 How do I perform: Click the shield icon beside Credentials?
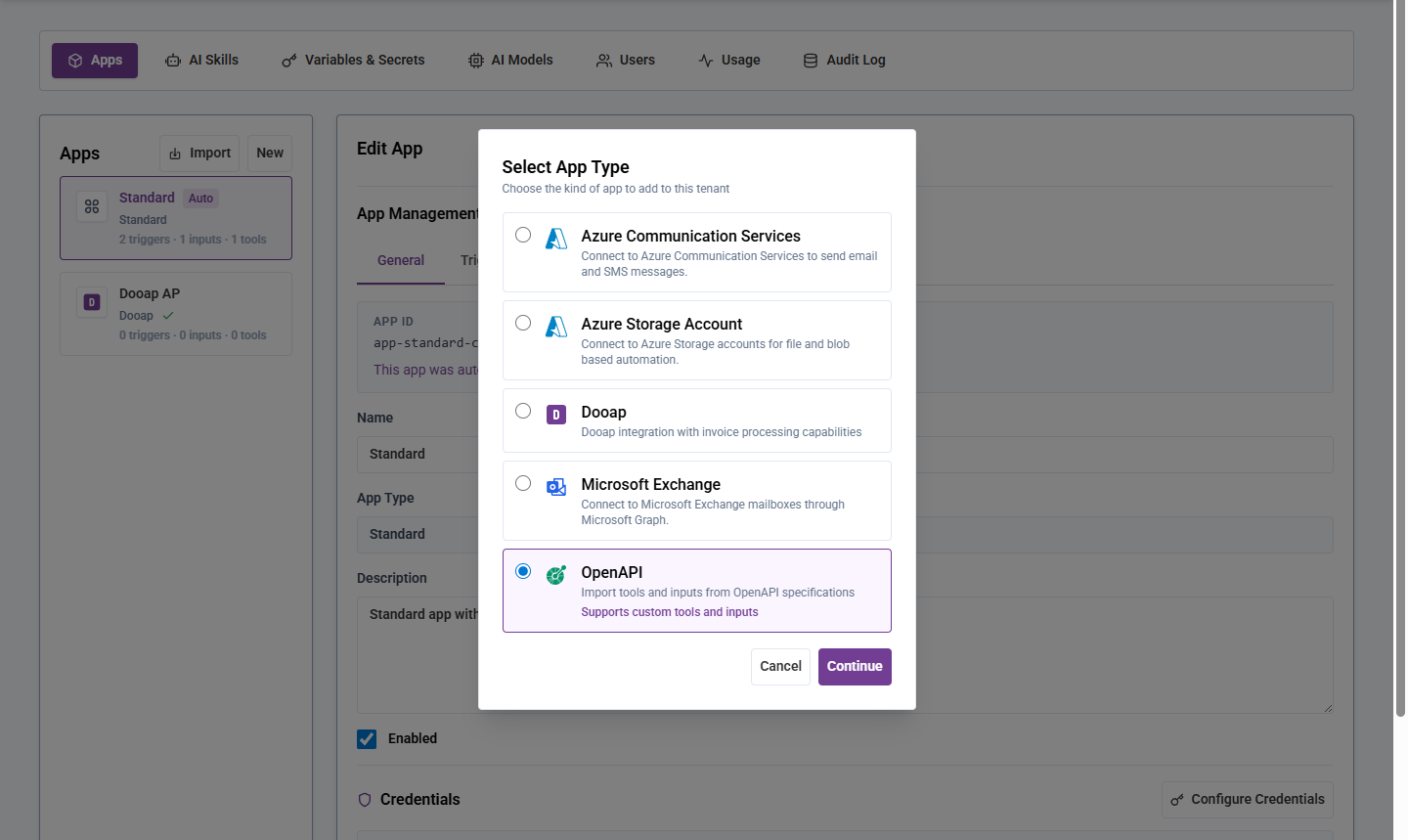click(365, 800)
